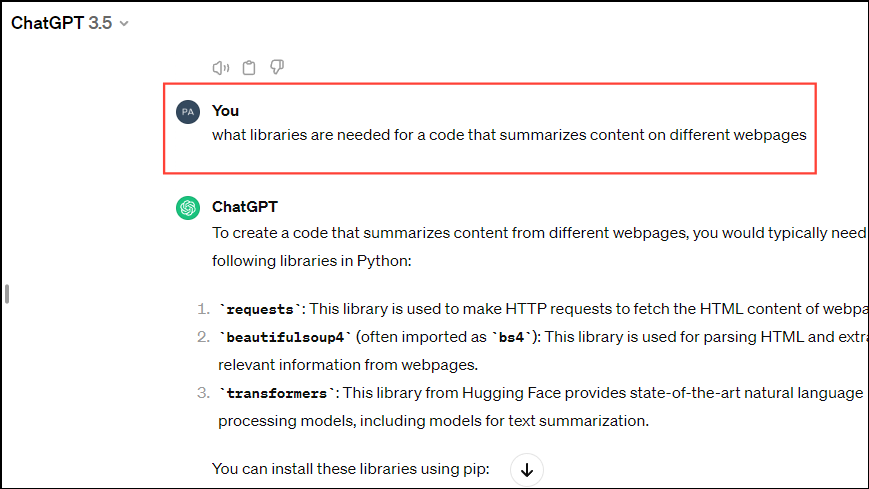Click the 'ChatGPT' responder name
869x489 pixels.
click(244, 207)
